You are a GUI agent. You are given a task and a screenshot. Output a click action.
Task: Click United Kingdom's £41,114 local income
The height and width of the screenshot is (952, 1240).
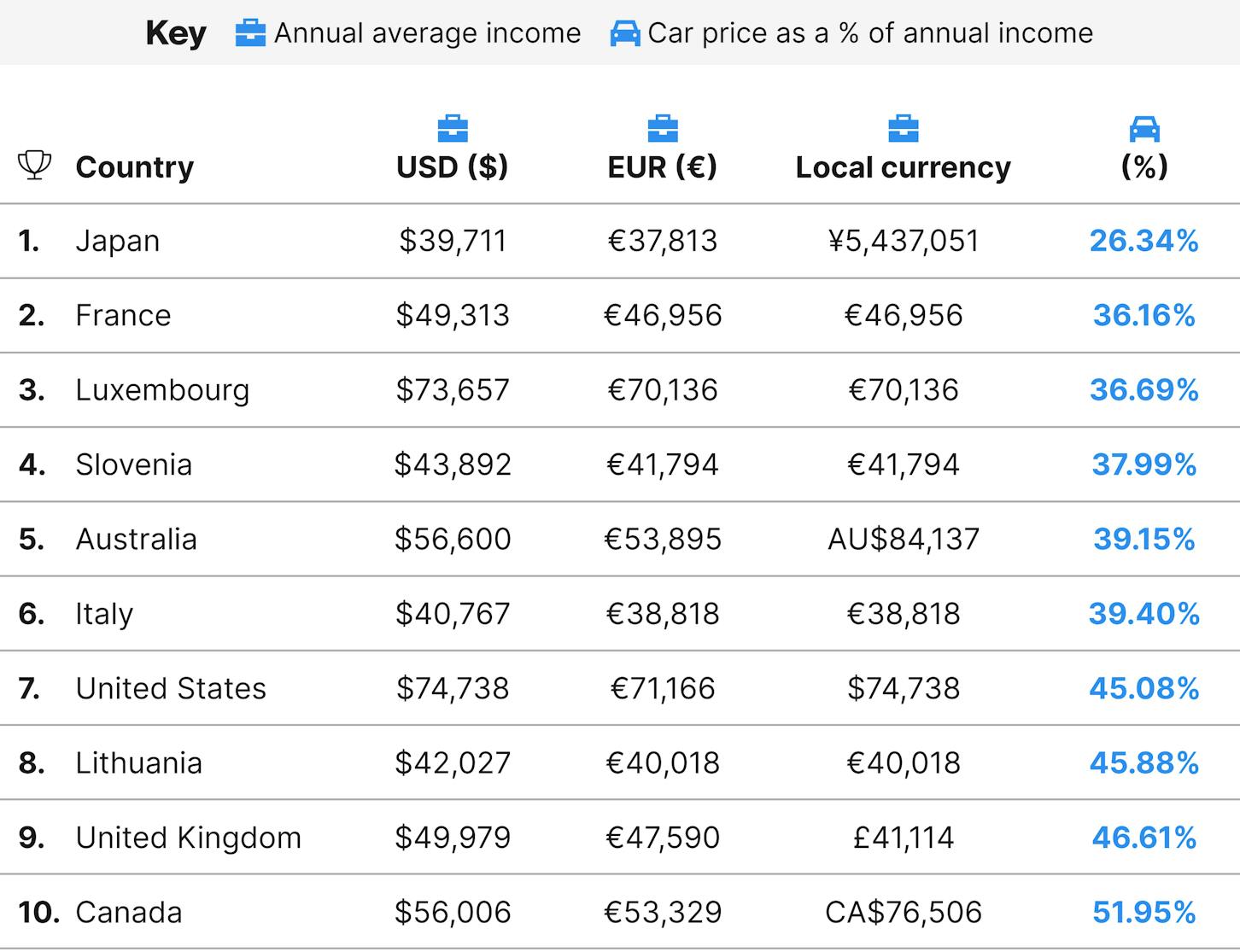(904, 838)
